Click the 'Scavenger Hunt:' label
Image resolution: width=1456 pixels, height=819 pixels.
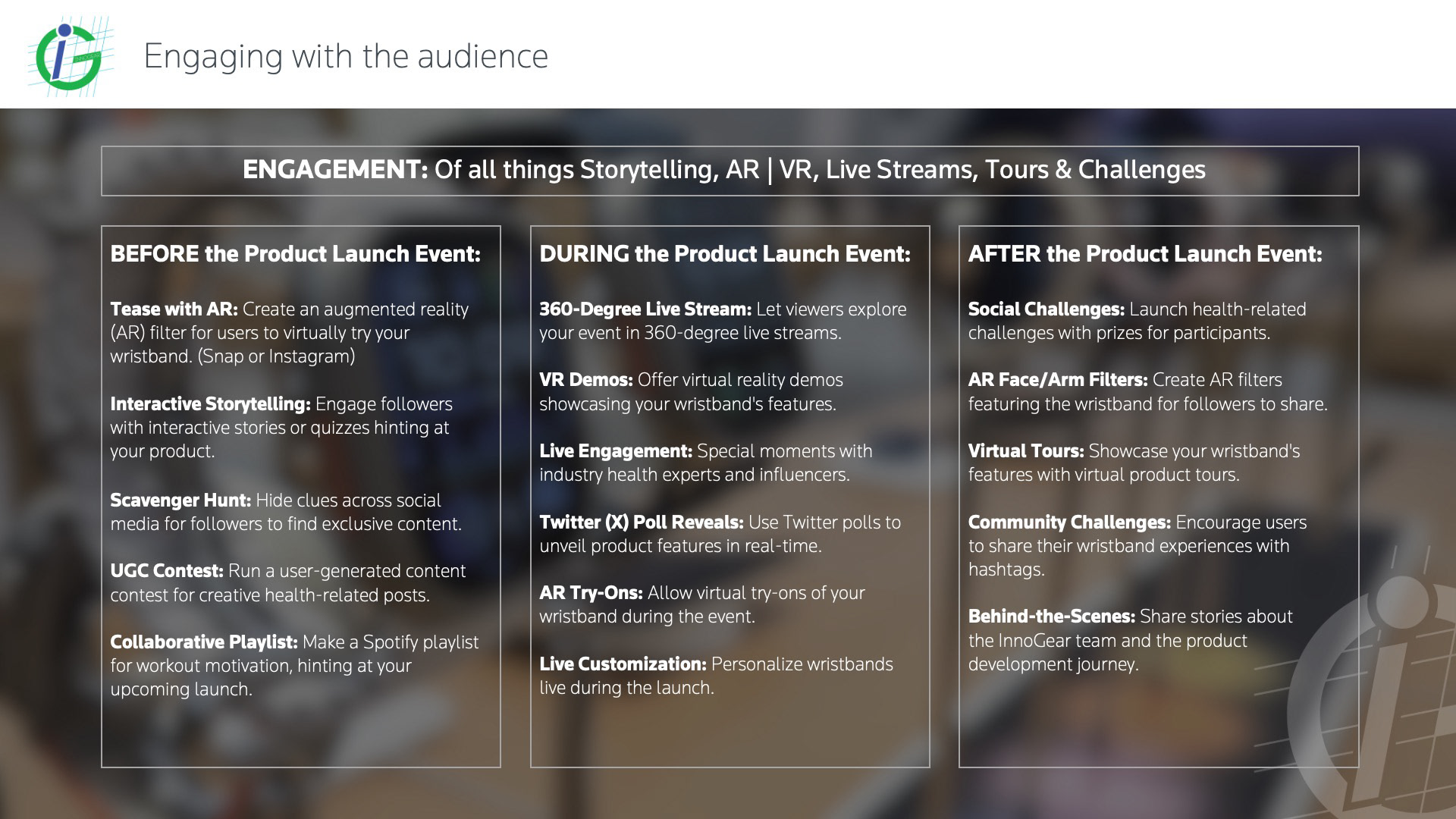180,500
